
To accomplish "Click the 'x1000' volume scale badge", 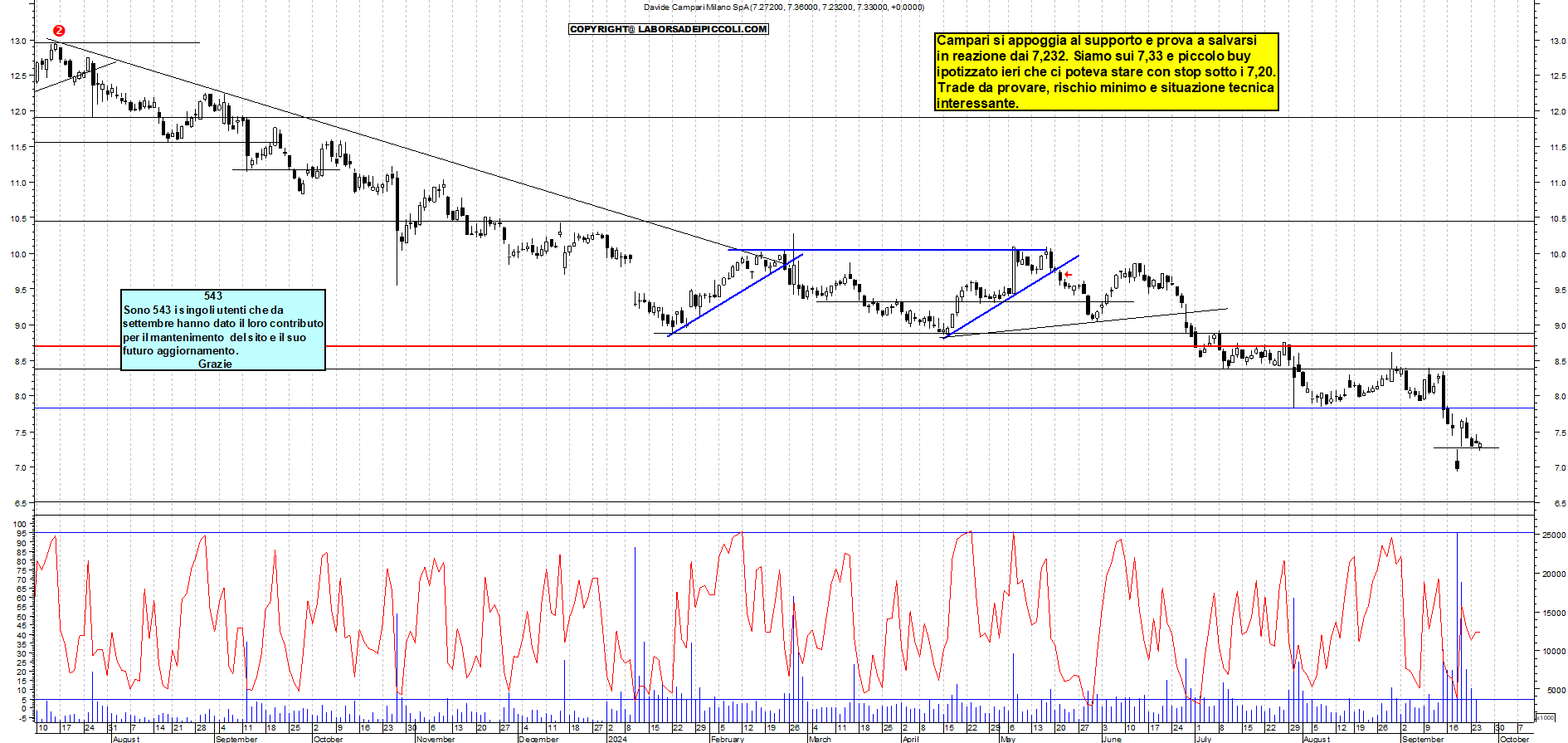I will click(1546, 717).
